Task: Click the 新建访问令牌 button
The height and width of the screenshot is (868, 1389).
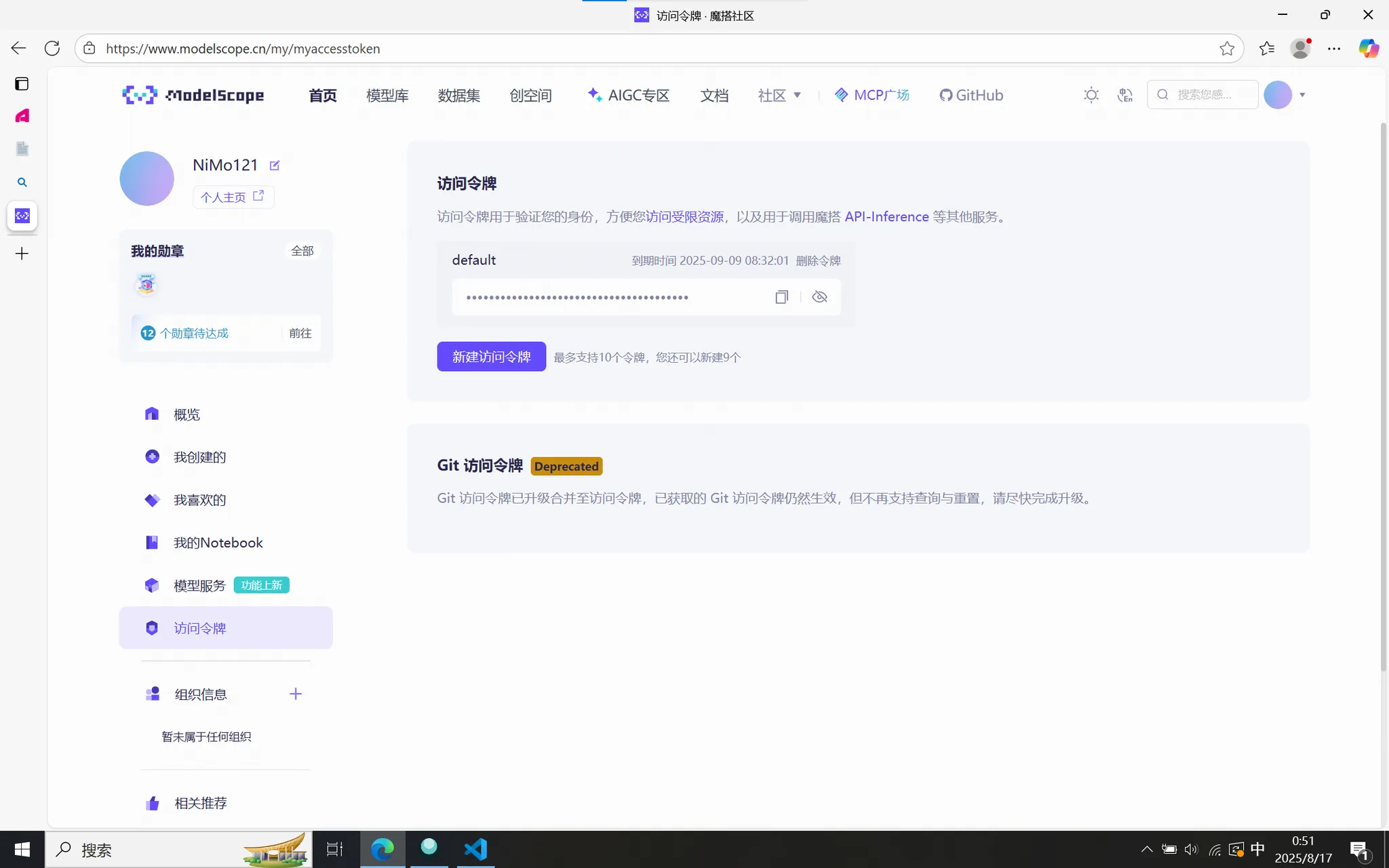Action: (x=491, y=357)
